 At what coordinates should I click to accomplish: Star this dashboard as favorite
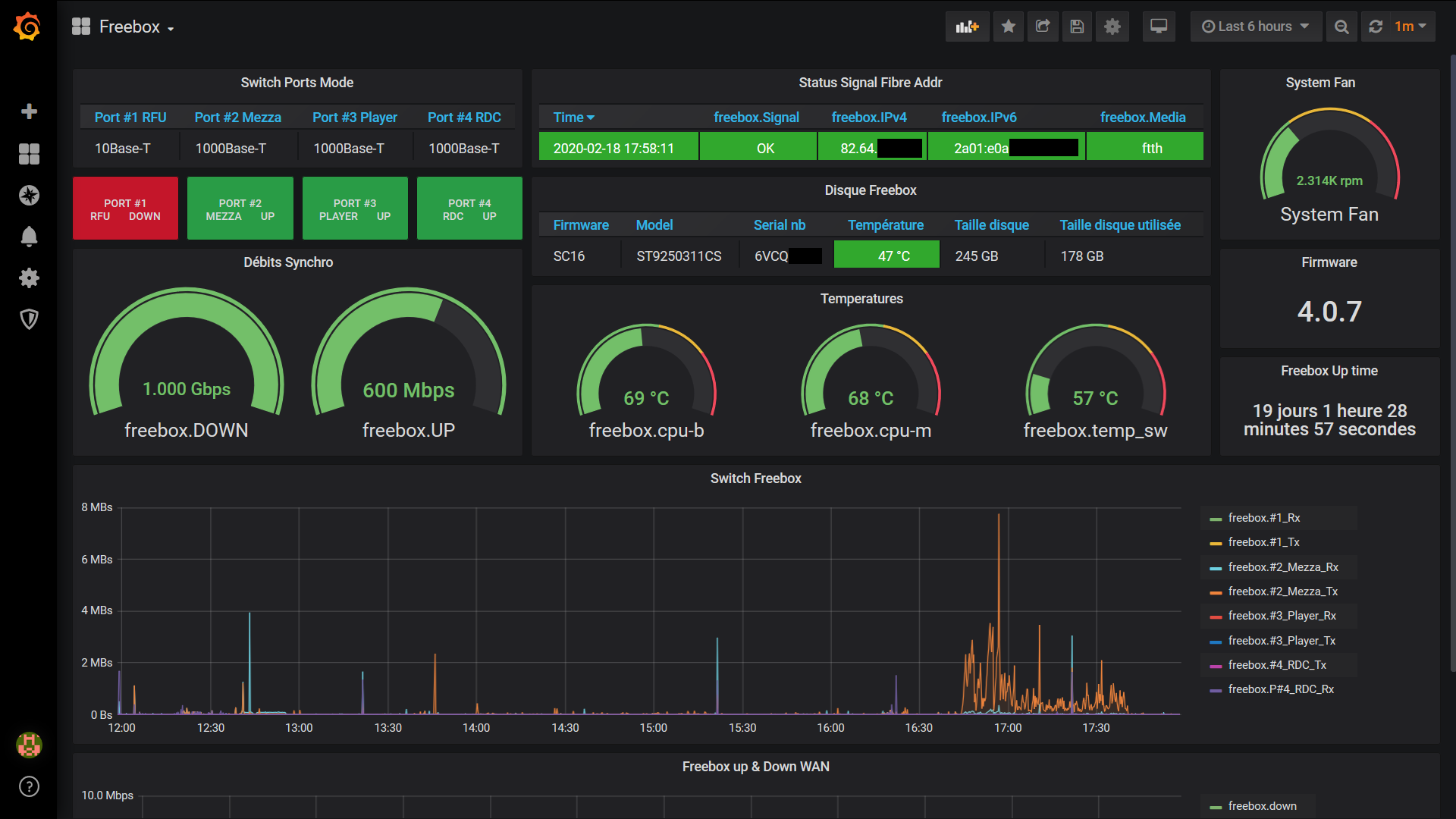click(1008, 27)
